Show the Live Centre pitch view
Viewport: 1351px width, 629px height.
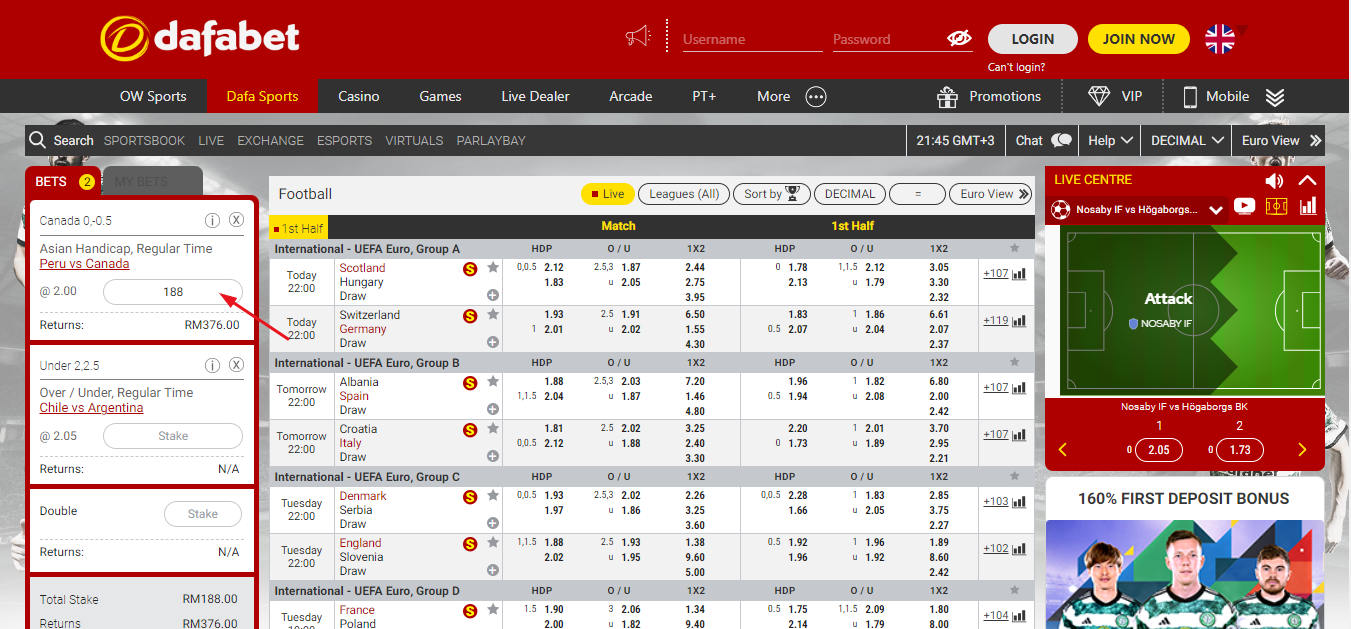[1276, 207]
